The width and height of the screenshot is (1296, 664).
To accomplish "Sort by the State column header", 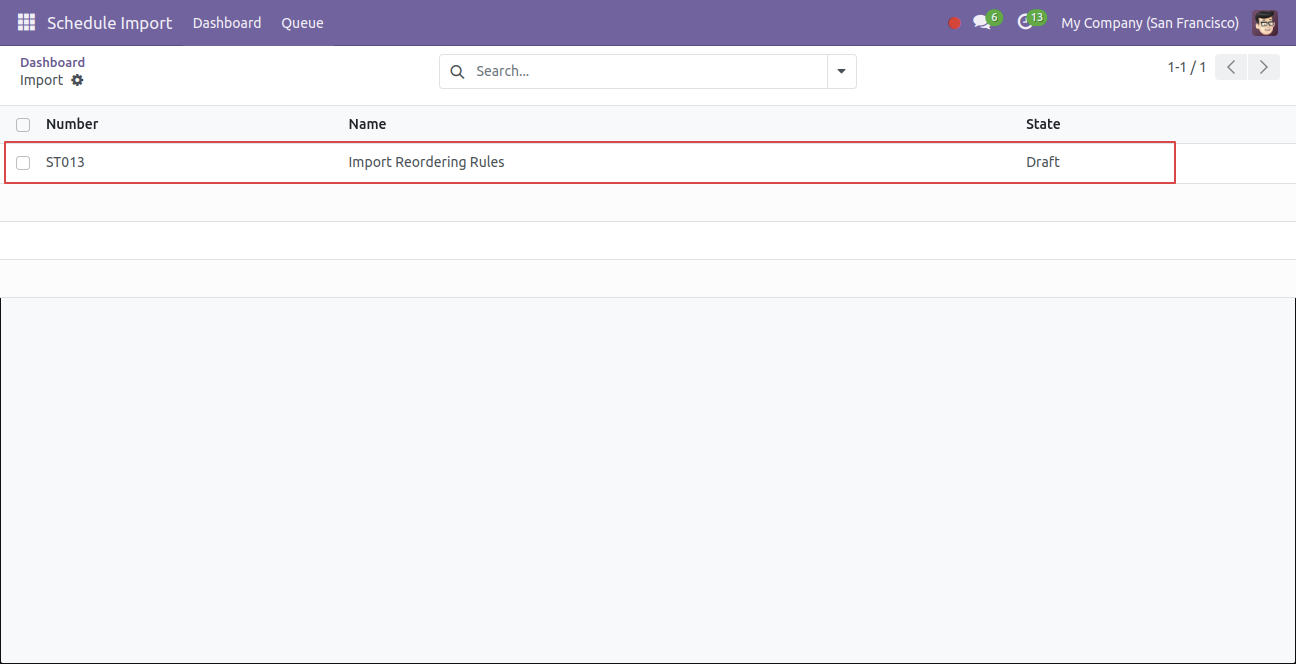I will (x=1043, y=124).
